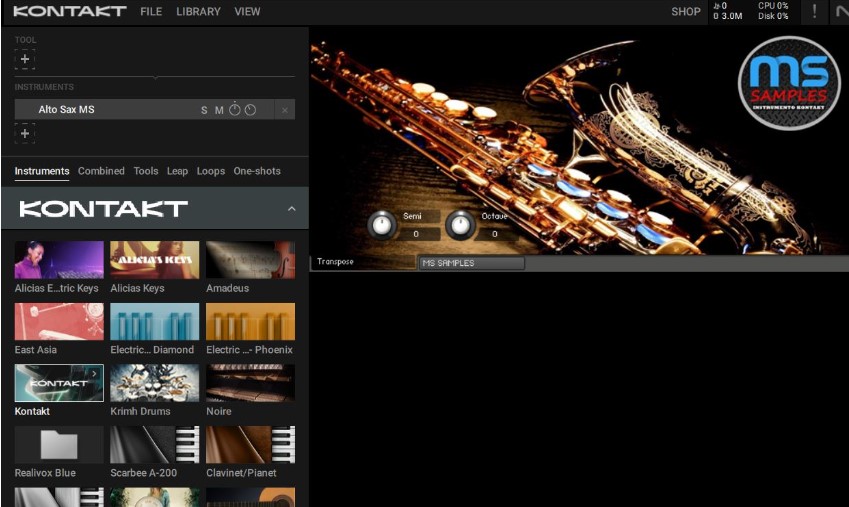Screen dimensions: 849x507
Task: Open the Krimh Drums library
Action: (154, 383)
